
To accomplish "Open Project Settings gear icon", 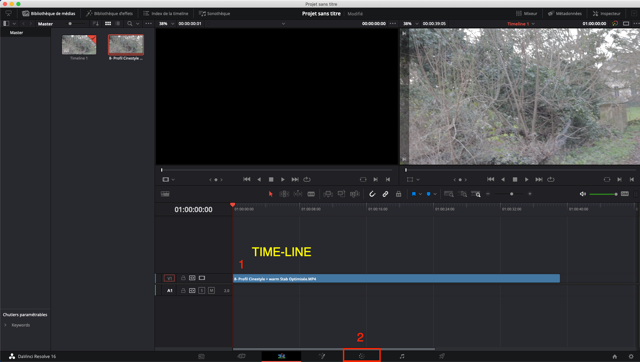I will tap(631, 357).
